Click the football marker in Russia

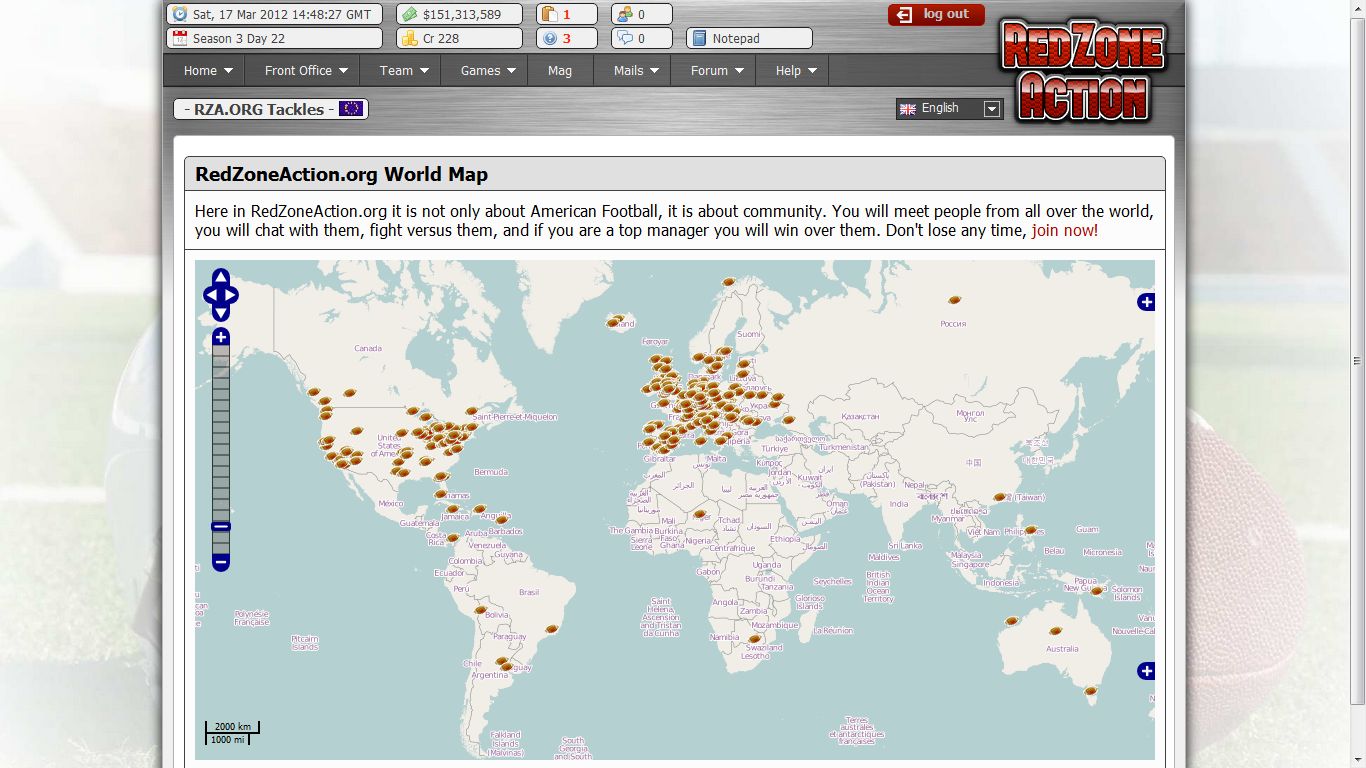[x=955, y=299]
